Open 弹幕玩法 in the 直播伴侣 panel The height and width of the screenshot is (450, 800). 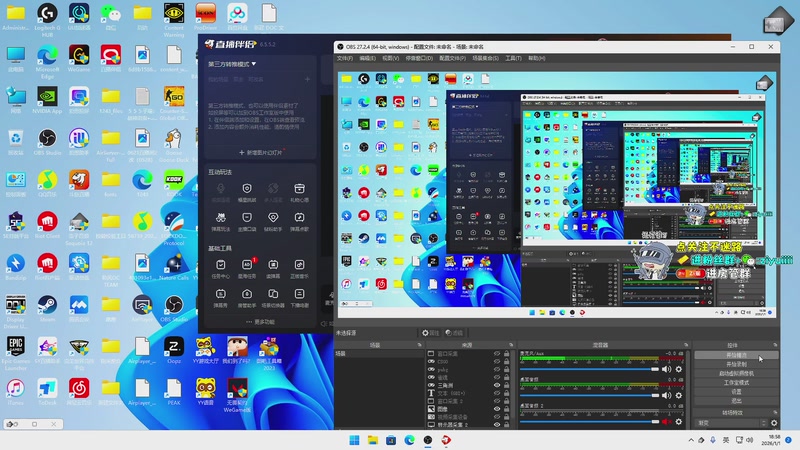point(220,222)
